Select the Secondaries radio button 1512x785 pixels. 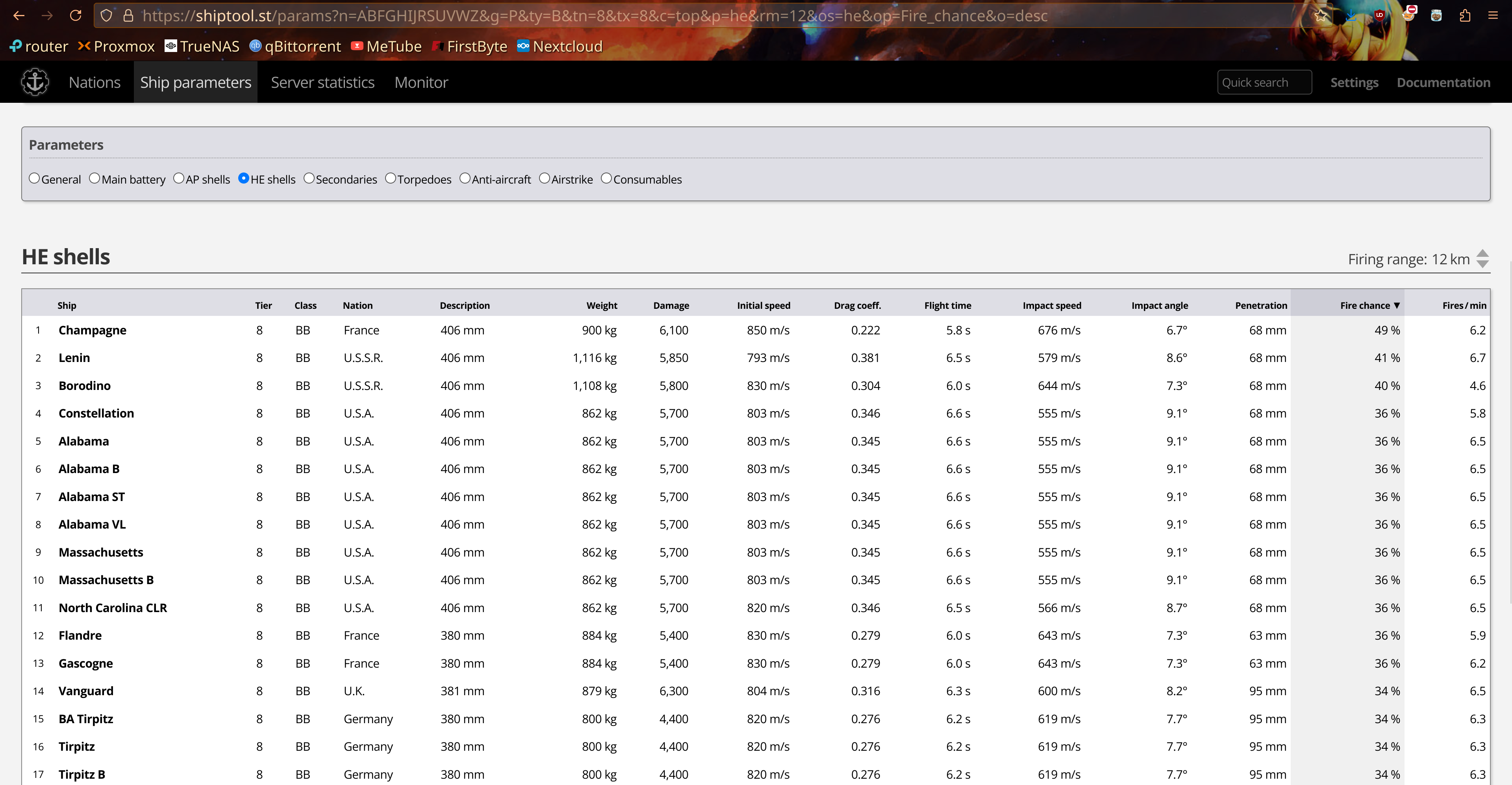309,178
